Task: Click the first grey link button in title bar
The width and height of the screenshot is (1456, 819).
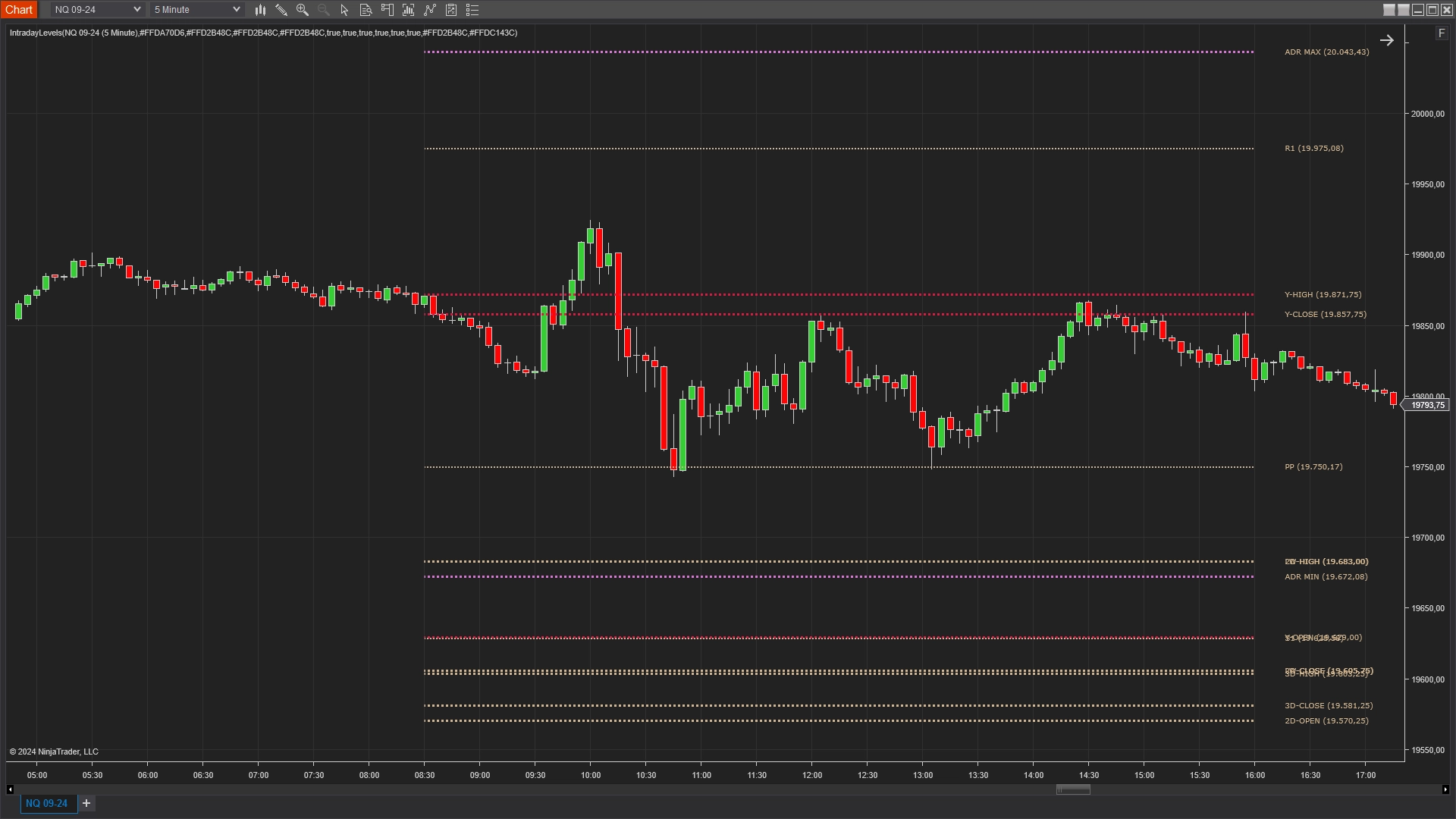Action: [x=1389, y=10]
